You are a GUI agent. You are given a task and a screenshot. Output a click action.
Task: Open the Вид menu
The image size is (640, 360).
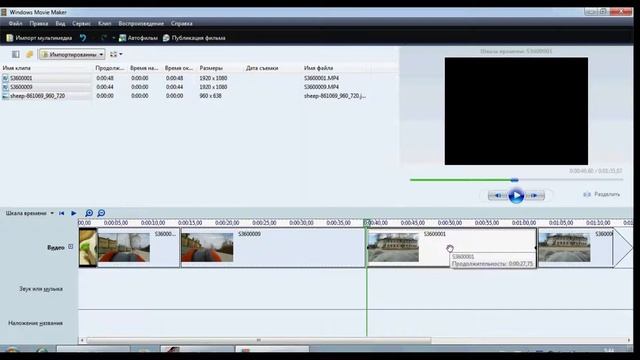pyautogui.click(x=60, y=23)
